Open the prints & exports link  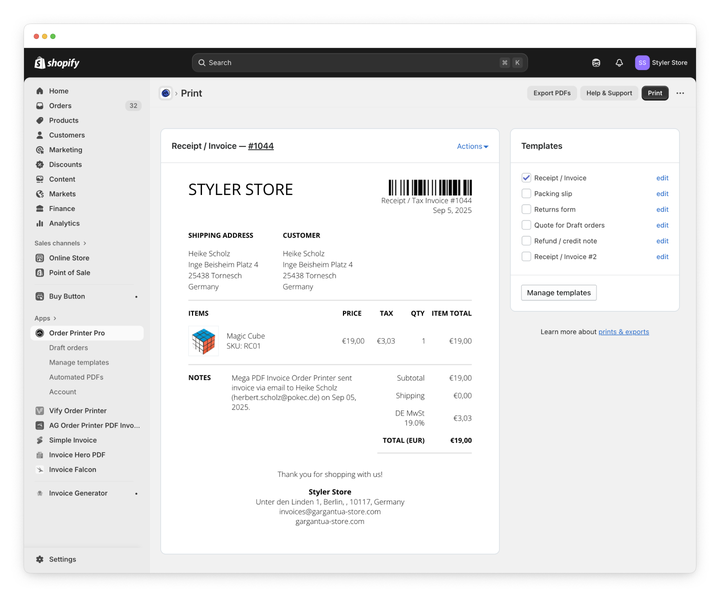[624, 332]
